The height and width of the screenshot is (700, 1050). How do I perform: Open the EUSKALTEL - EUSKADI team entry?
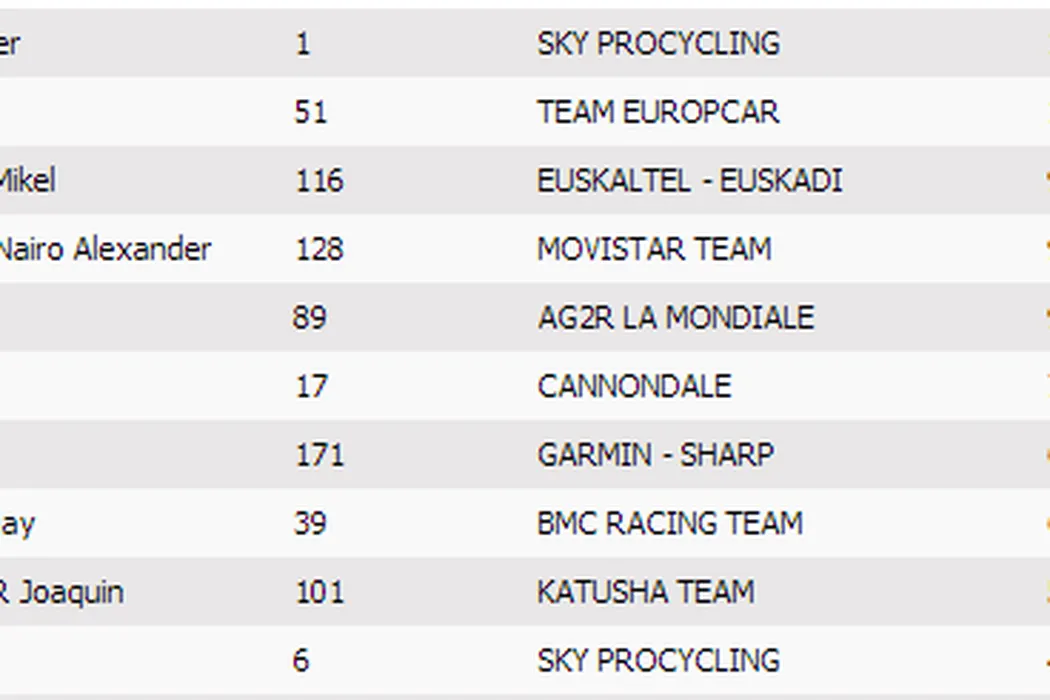click(689, 181)
